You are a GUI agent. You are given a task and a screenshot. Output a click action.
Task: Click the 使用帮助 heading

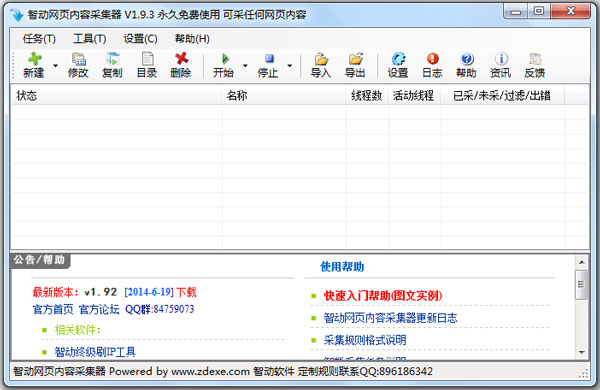[342, 267]
